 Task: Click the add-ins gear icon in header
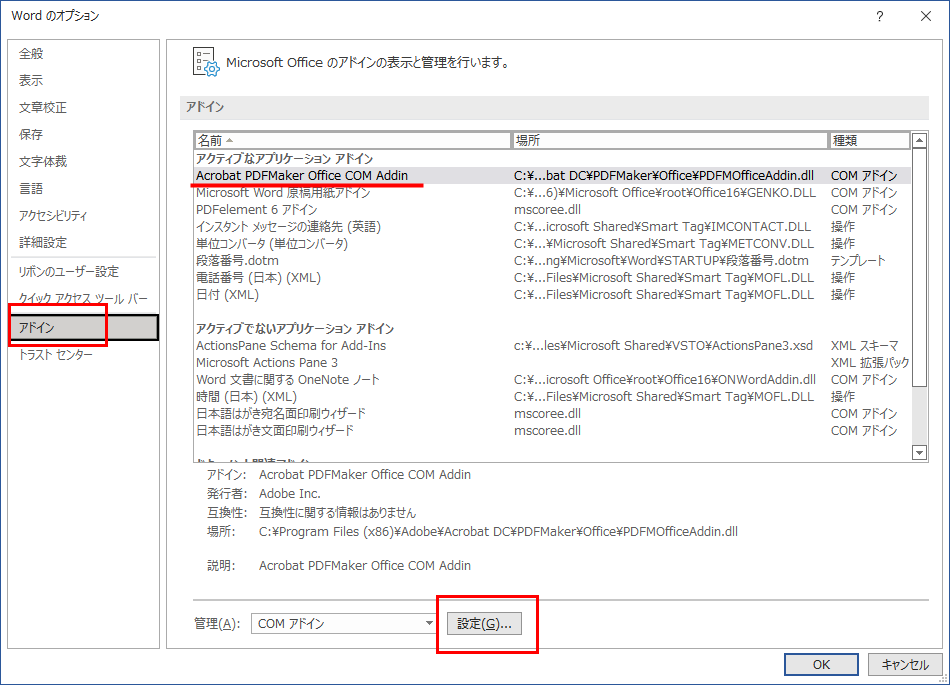click(206, 62)
